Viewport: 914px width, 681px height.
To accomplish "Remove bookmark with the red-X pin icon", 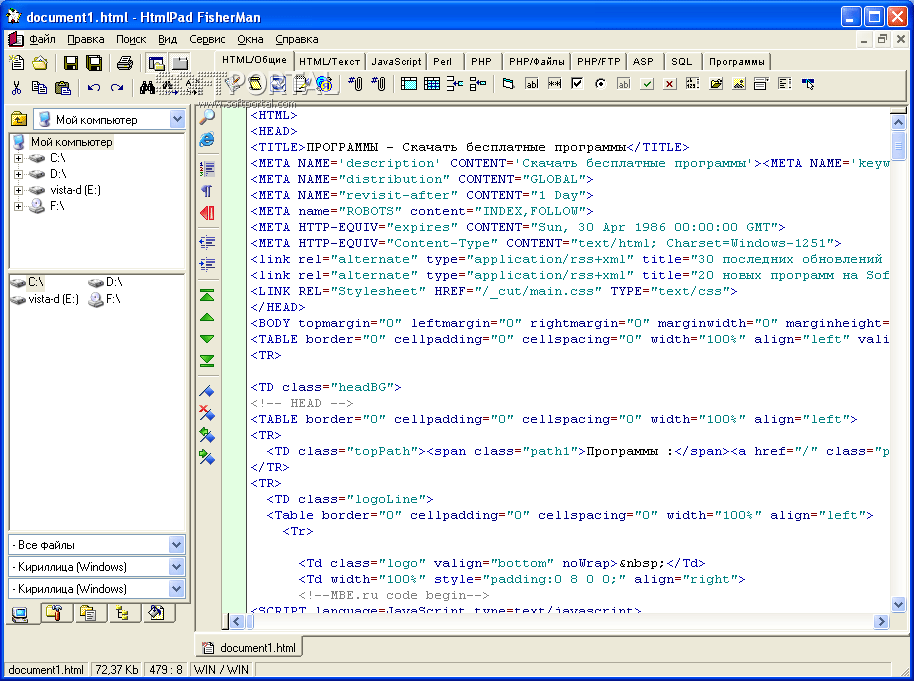I will click(x=207, y=413).
